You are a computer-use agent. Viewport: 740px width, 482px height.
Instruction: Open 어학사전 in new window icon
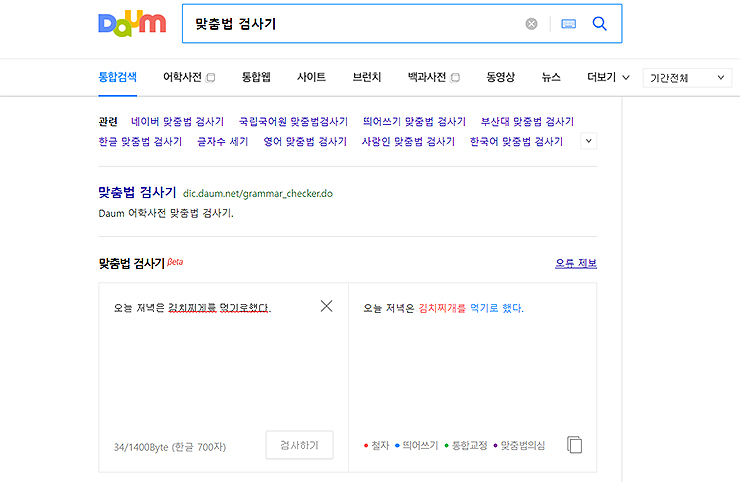pyautogui.click(x=211, y=77)
